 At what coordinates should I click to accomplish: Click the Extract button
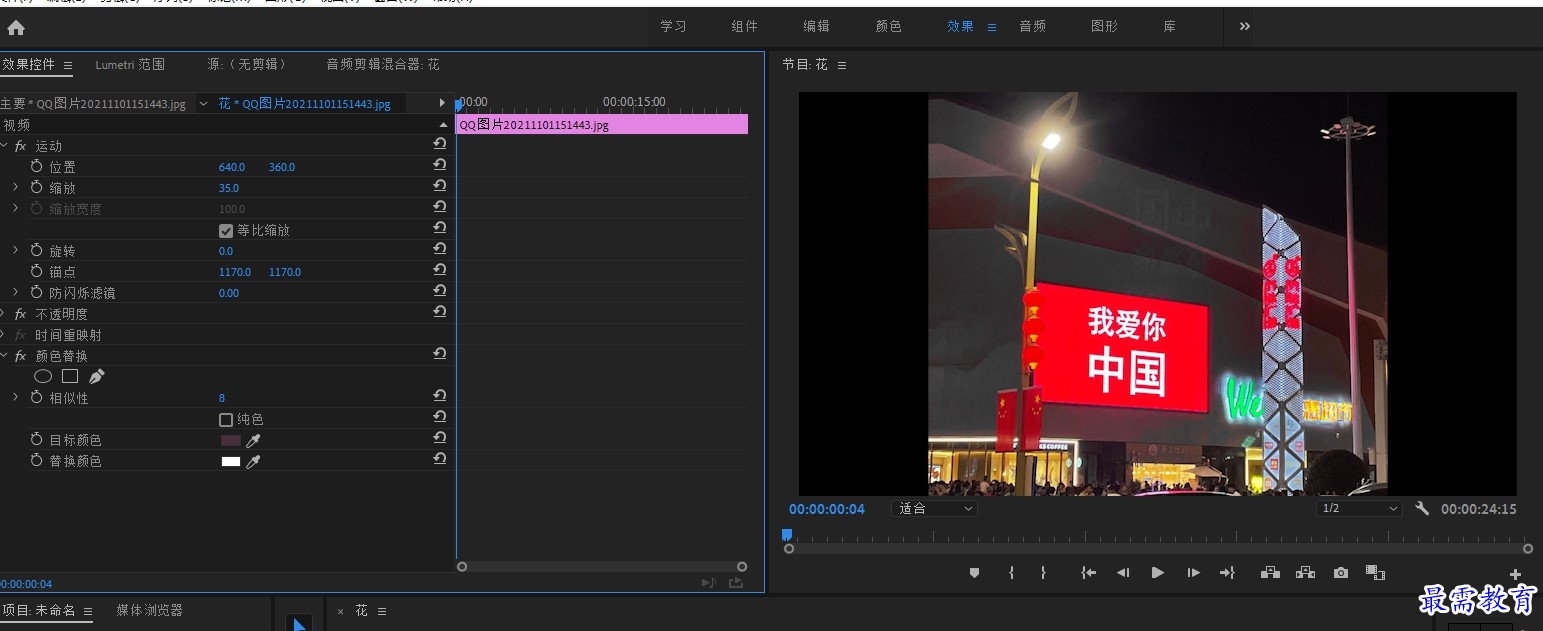coord(1305,573)
